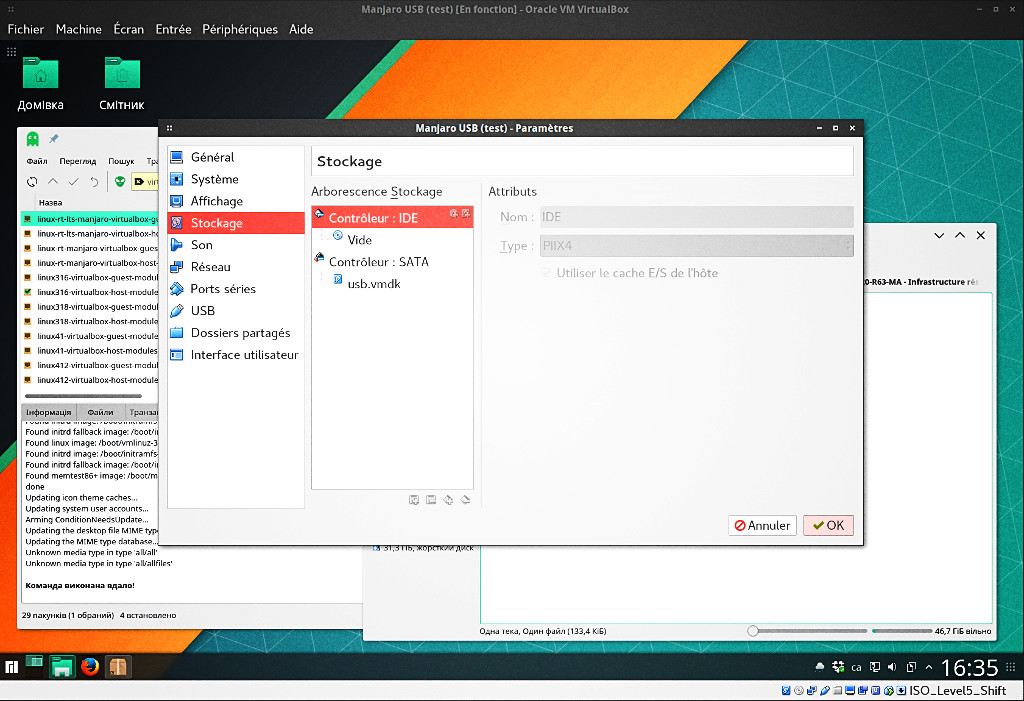Mark the linux318-virtualbox-host-module package box
The width and height of the screenshot is (1024, 701).
pyautogui.click(x=27, y=321)
